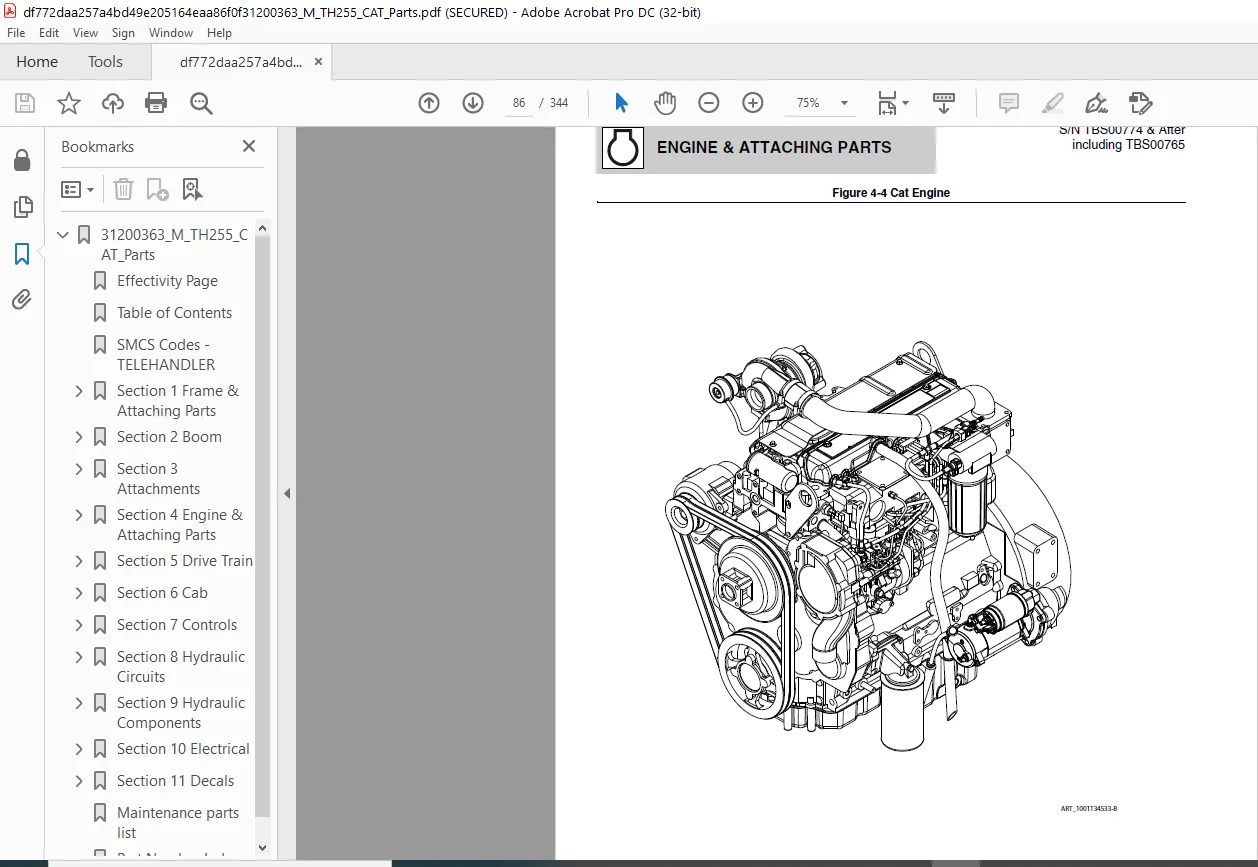Go to Effectivity Page bookmark
Image resolution: width=1258 pixels, height=867 pixels.
tap(167, 281)
